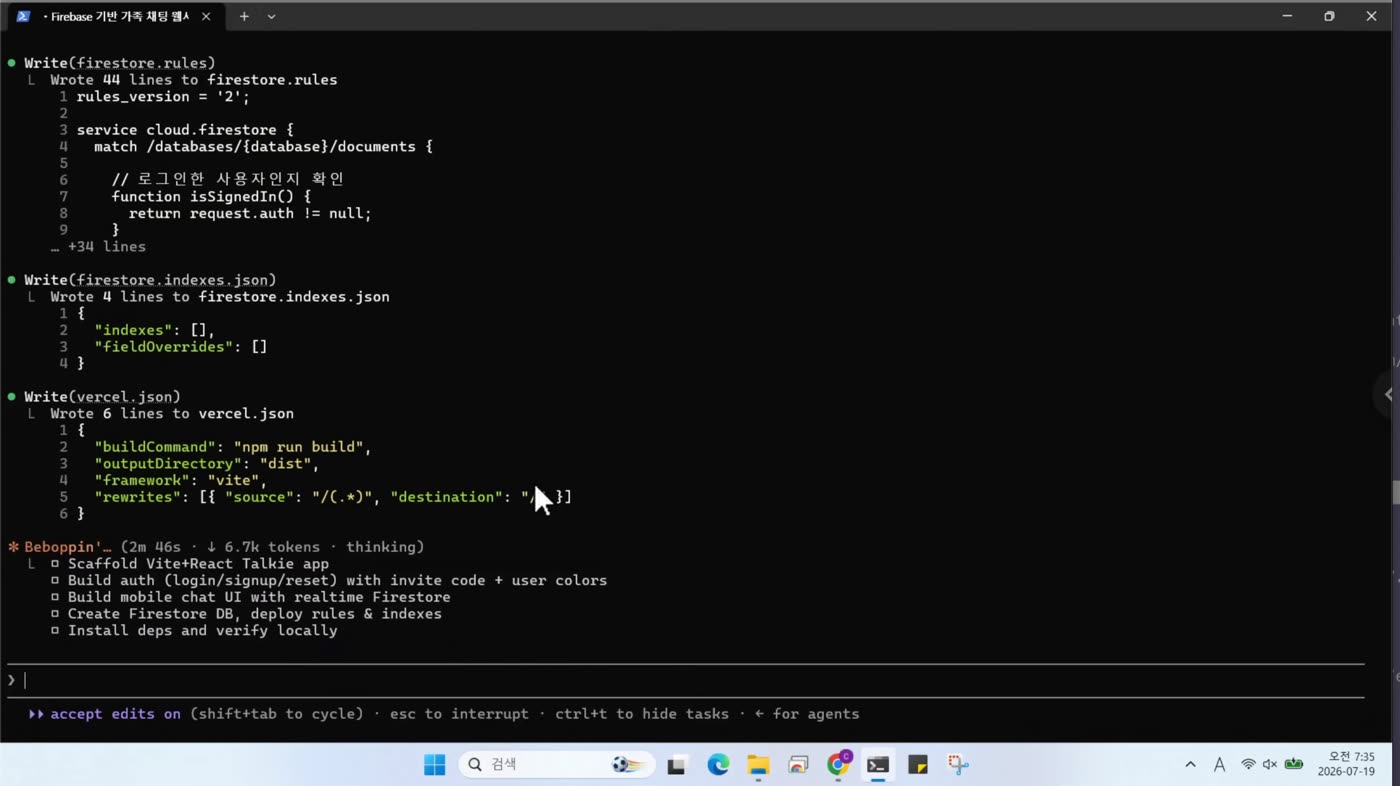Click the muted volume tray icon
Screen dimensions: 1400x786
pos(1270,764)
